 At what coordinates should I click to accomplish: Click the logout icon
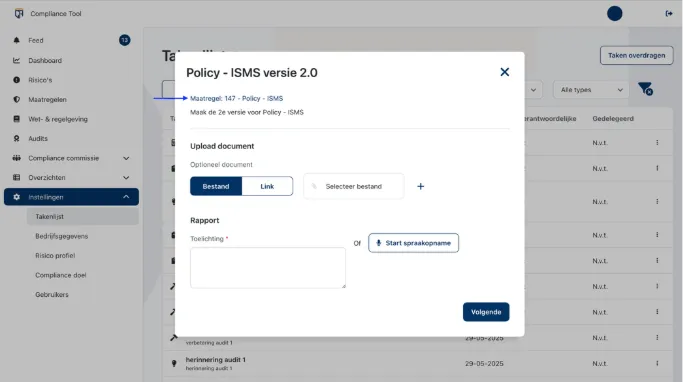point(669,14)
